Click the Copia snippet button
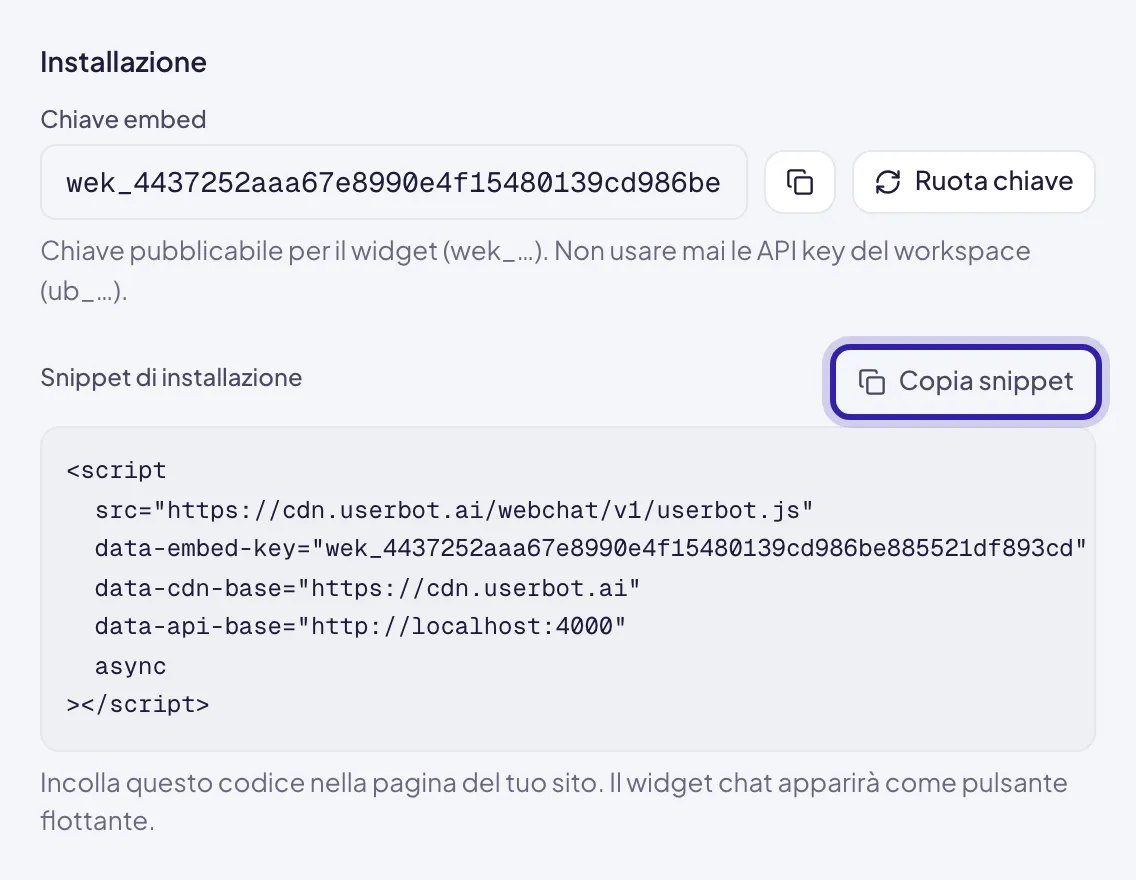 coord(966,382)
